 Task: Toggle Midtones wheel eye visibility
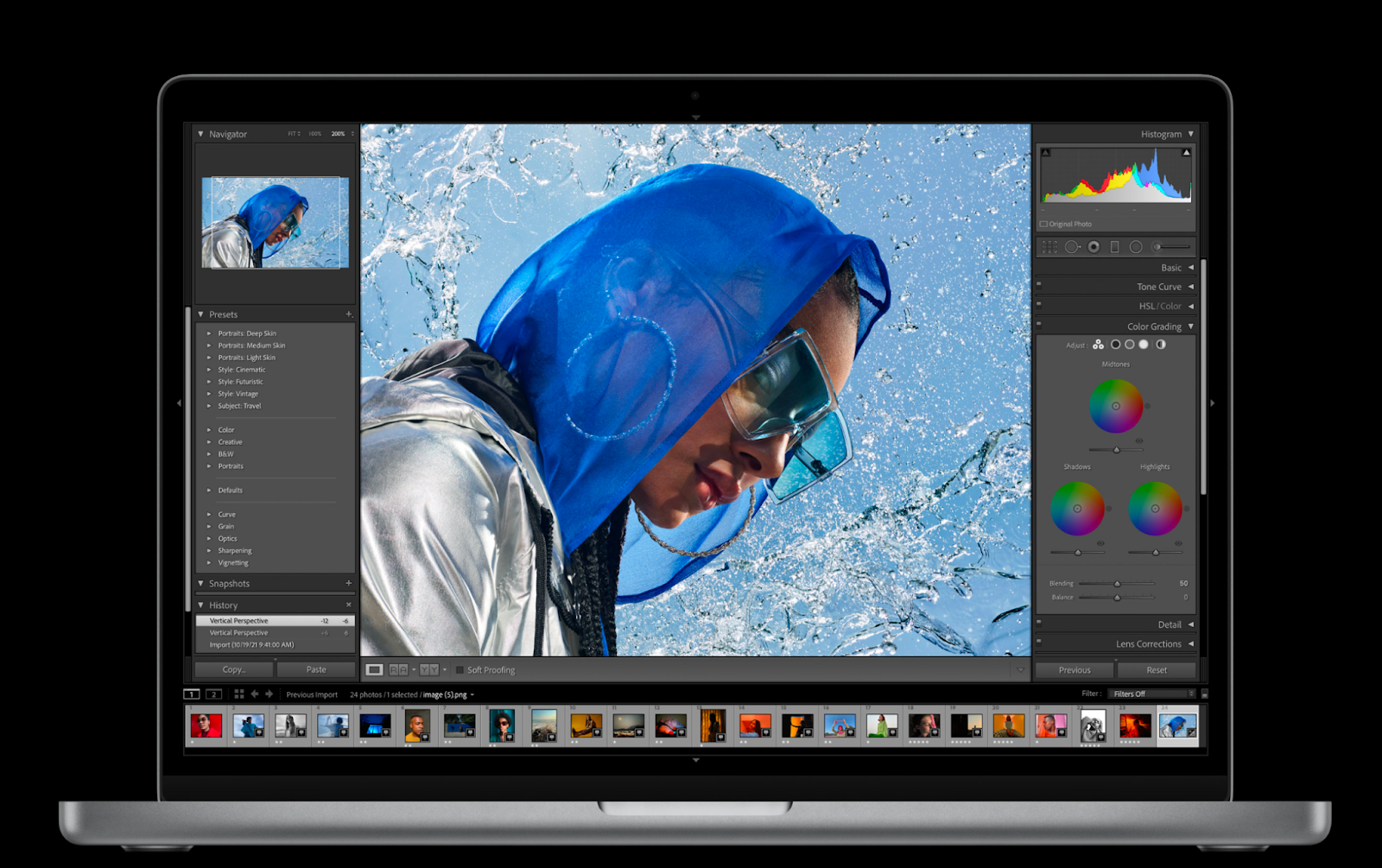[x=1139, y=440]
